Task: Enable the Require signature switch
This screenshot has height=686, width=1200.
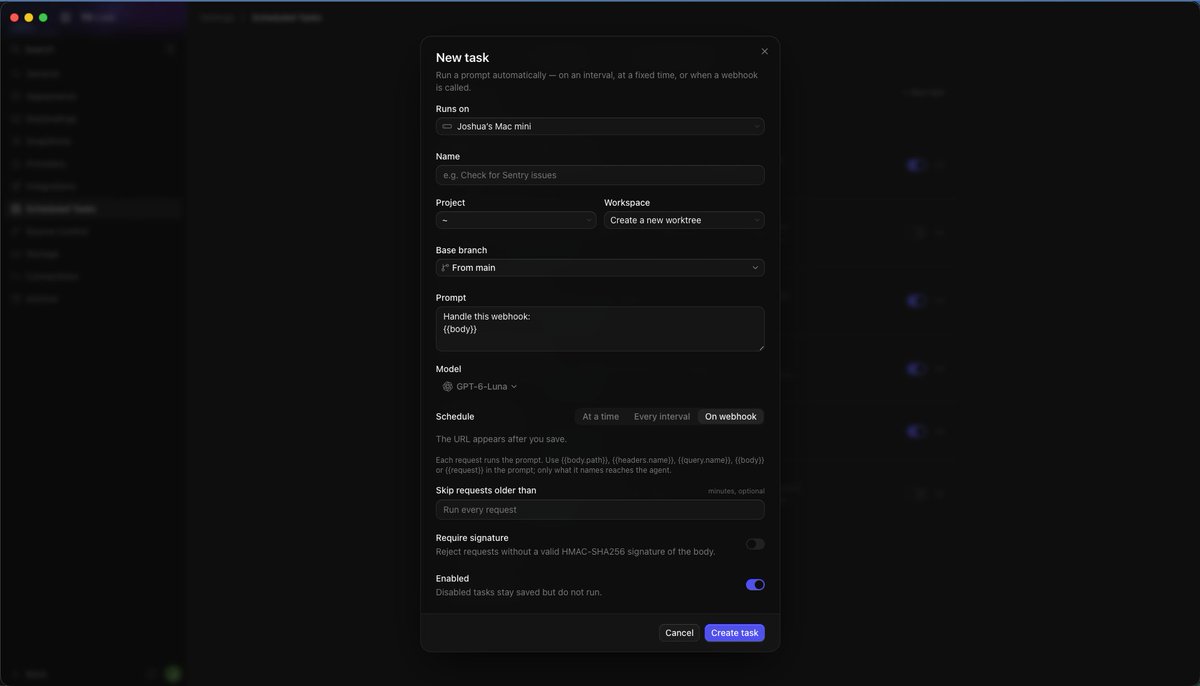Action: pos(755,544)
